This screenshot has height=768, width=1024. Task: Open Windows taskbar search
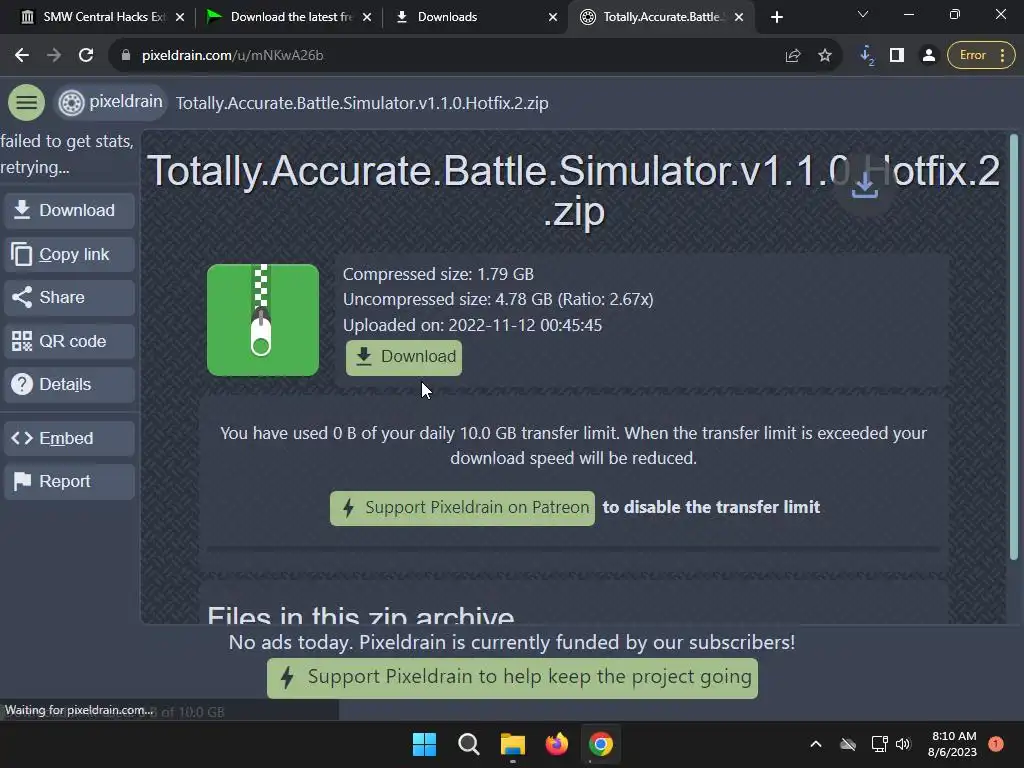[x=468, y=744]
